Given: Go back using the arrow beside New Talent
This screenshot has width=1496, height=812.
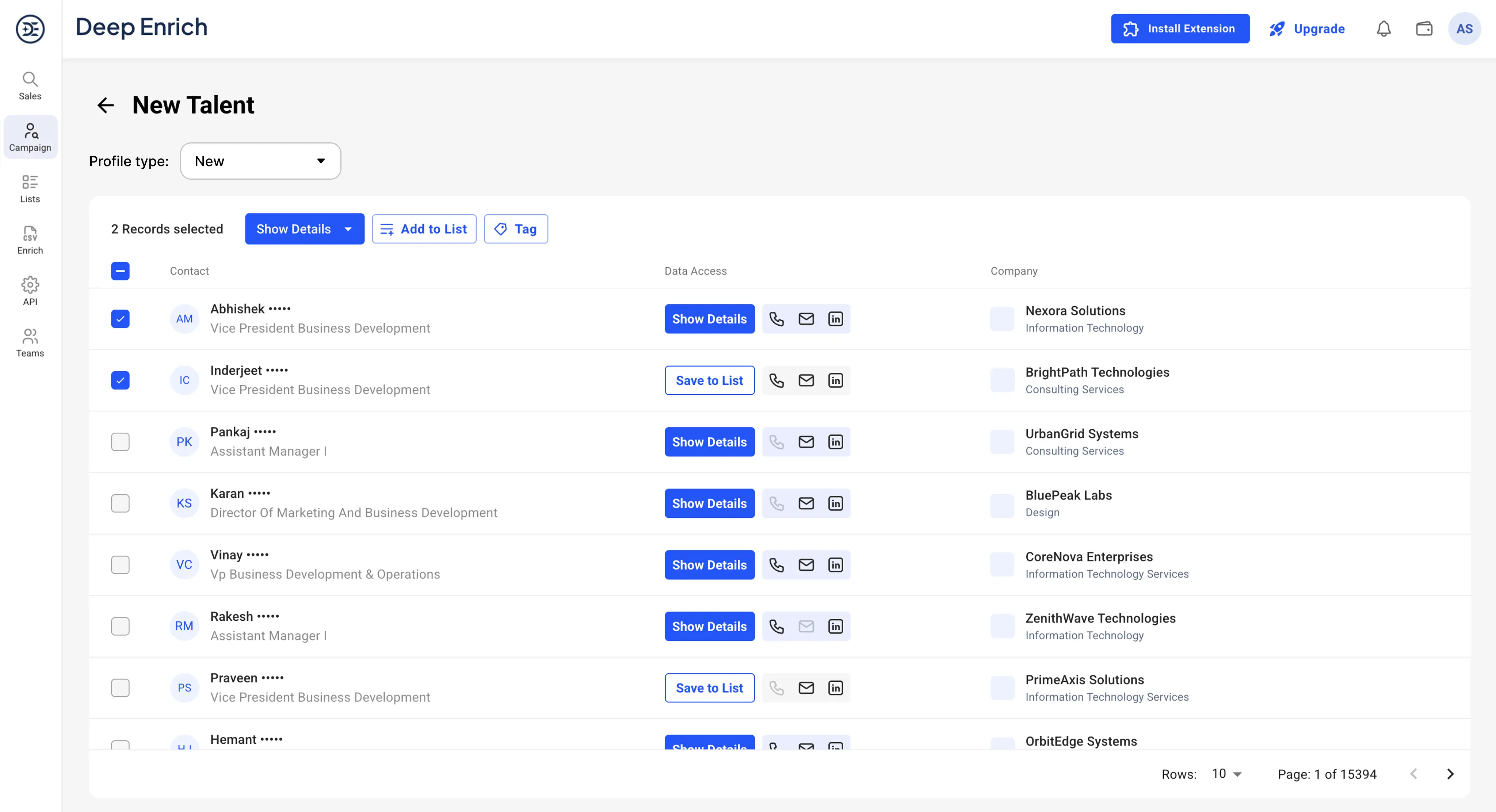Looking at the screenshot, I should (106, 105).
